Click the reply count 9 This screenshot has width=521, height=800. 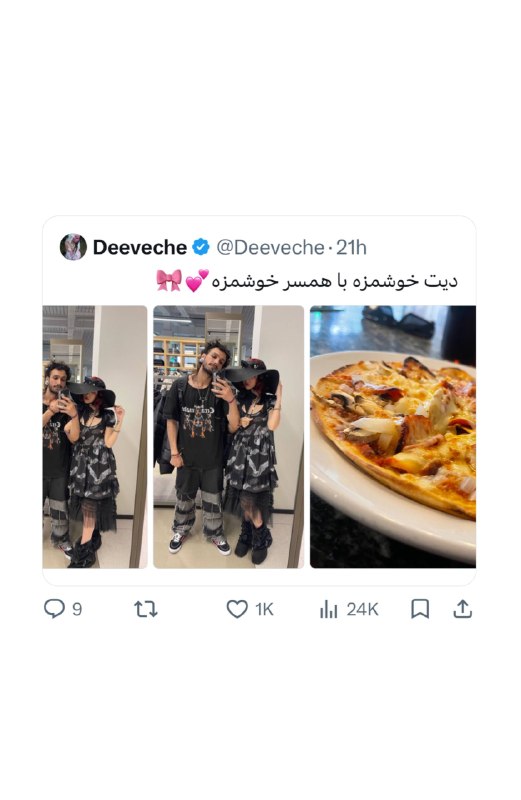click(77, 609)
